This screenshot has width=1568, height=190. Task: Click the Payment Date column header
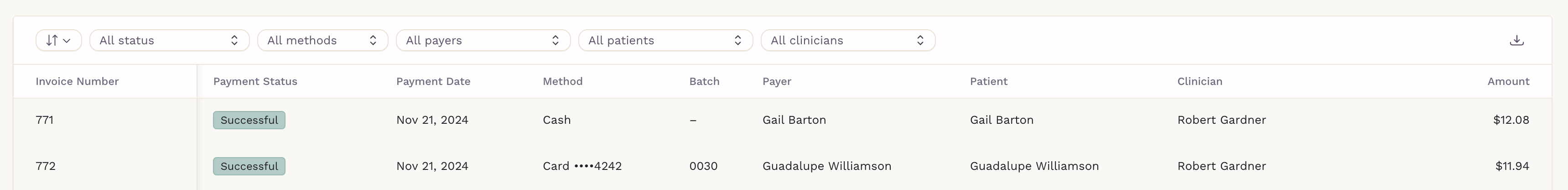(433, 82)
